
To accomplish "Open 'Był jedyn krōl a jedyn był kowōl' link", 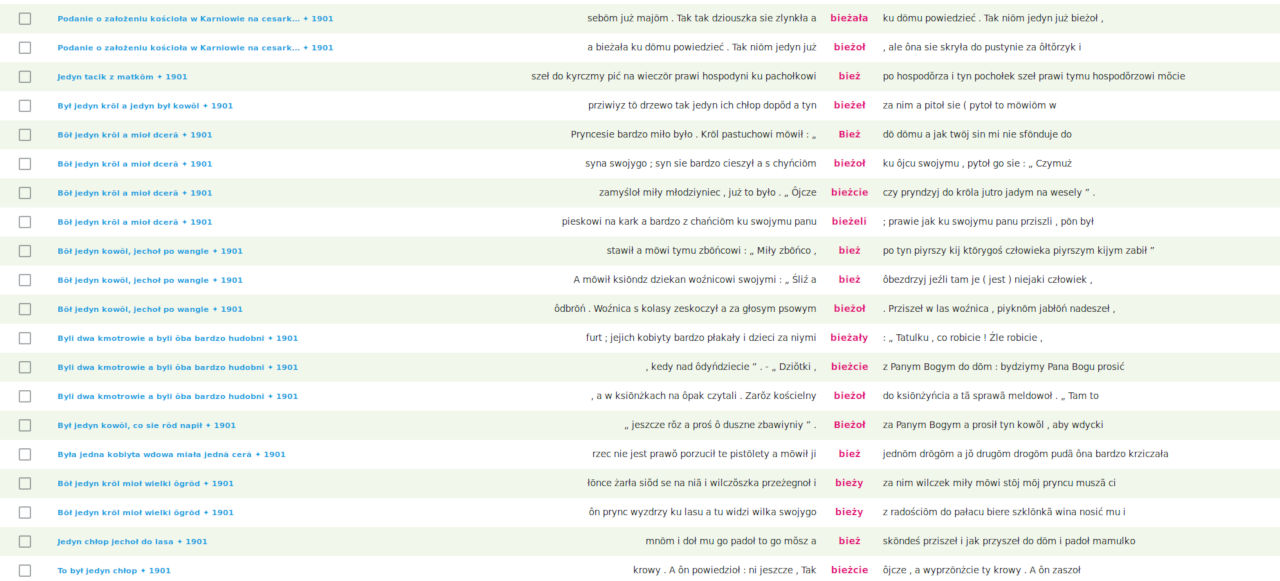I will [145, 106].
